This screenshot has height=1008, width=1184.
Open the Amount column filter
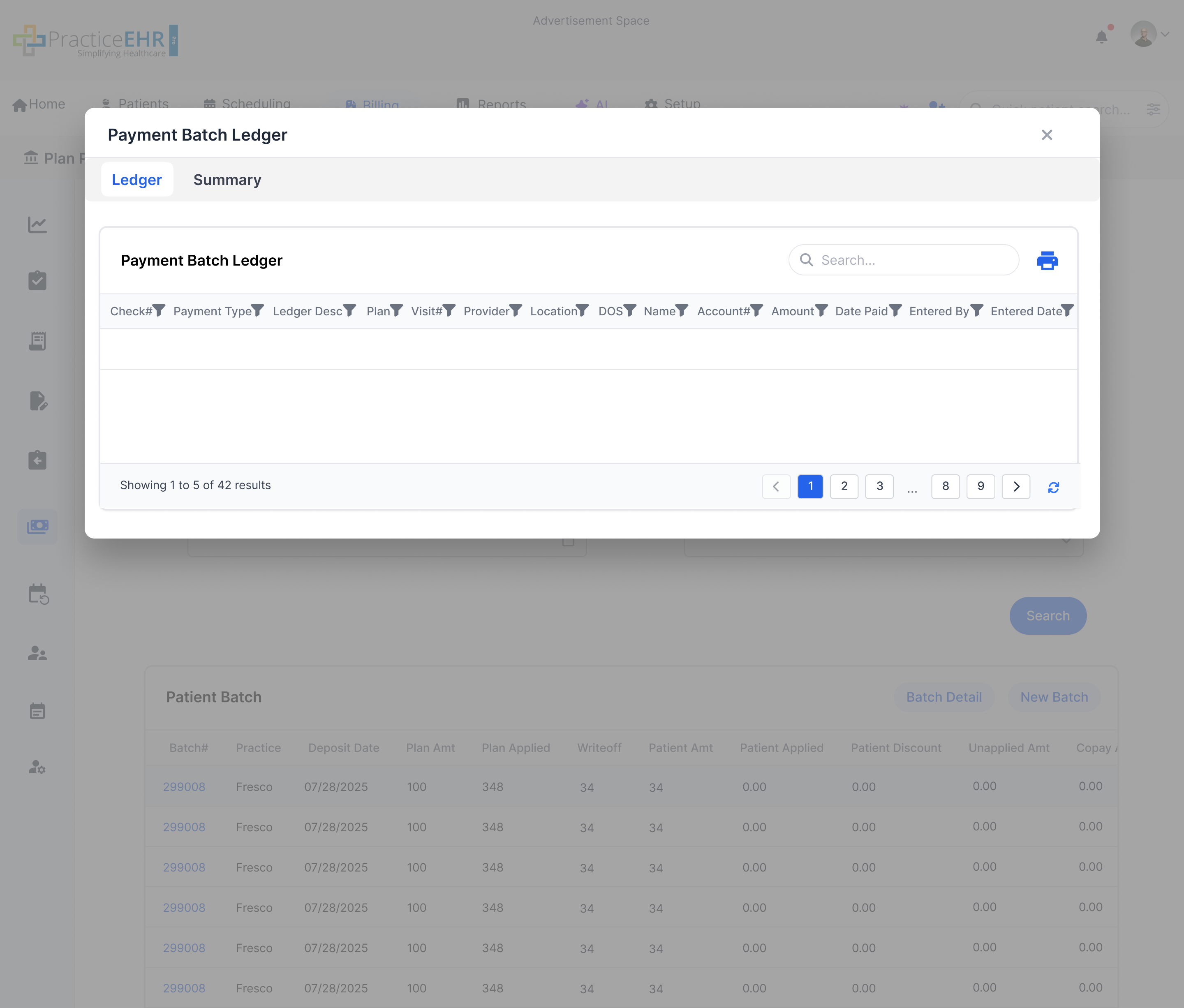(821, 310)
